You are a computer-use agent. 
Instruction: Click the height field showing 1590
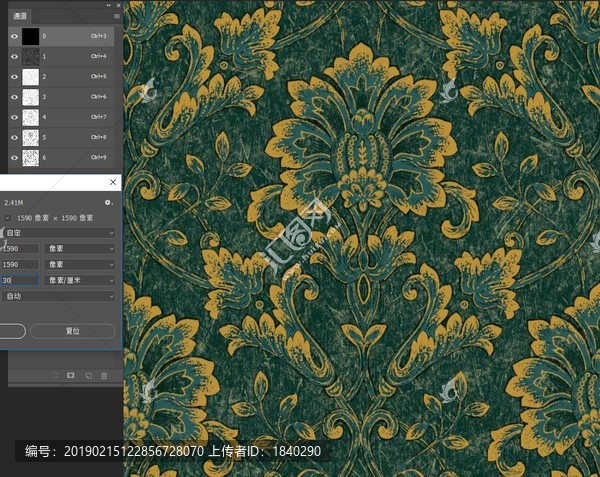click(19, 264)
